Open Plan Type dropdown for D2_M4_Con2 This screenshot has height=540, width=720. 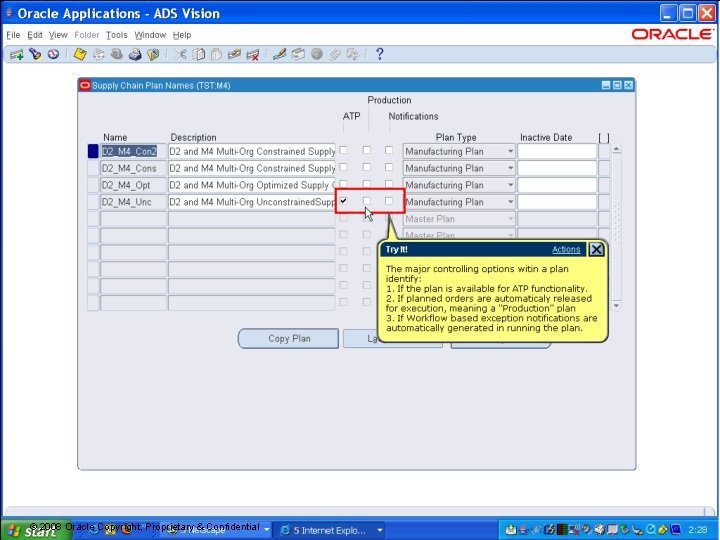(x=510, y=152)
